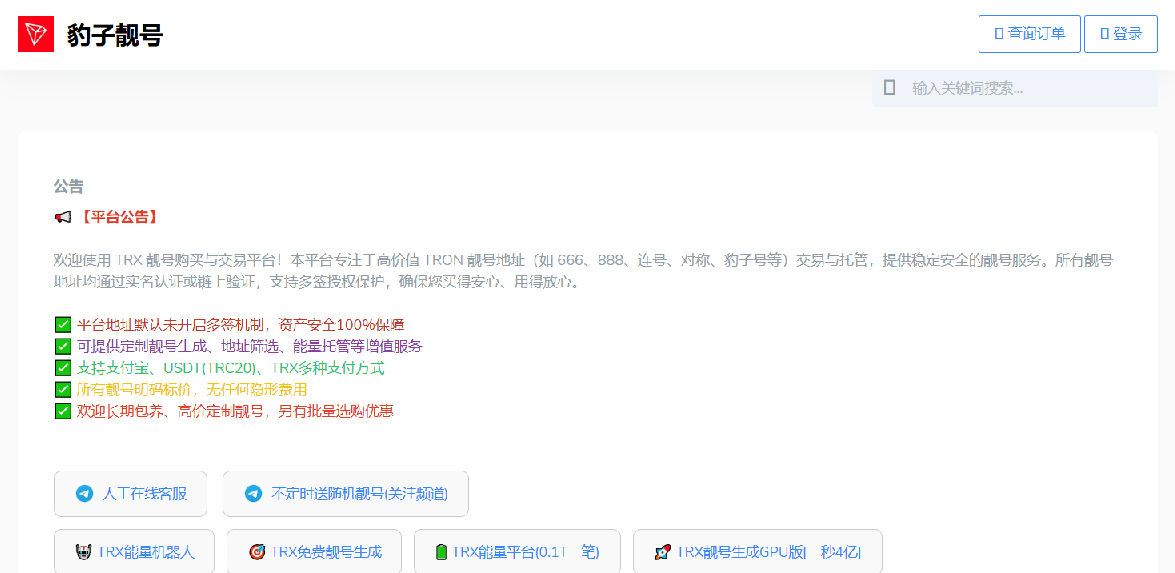The height and width of the screenshot is (573, 1175).
Task: Click Telegram icon in 不定时送随机靓号 button
Action: tap(253, 494)
